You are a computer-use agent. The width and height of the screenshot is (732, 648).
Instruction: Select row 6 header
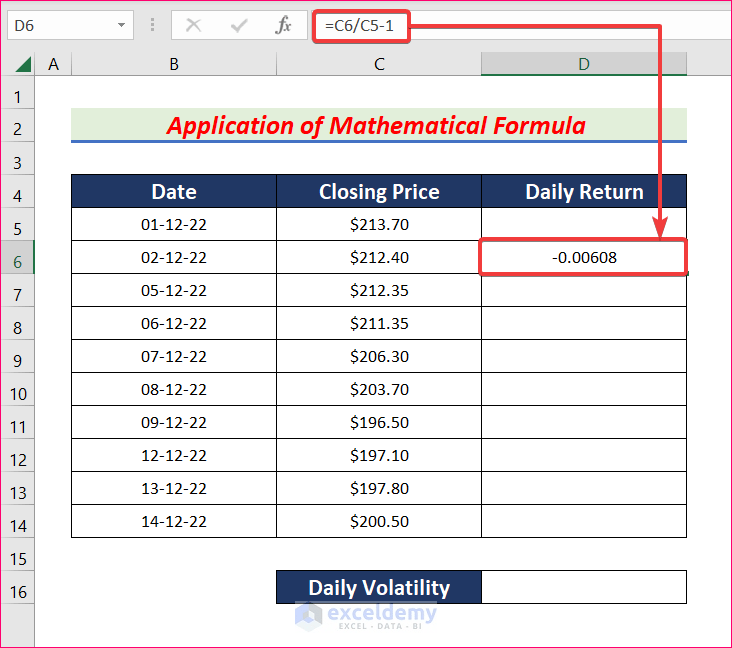pyautogui.click(x=18, y=258)
